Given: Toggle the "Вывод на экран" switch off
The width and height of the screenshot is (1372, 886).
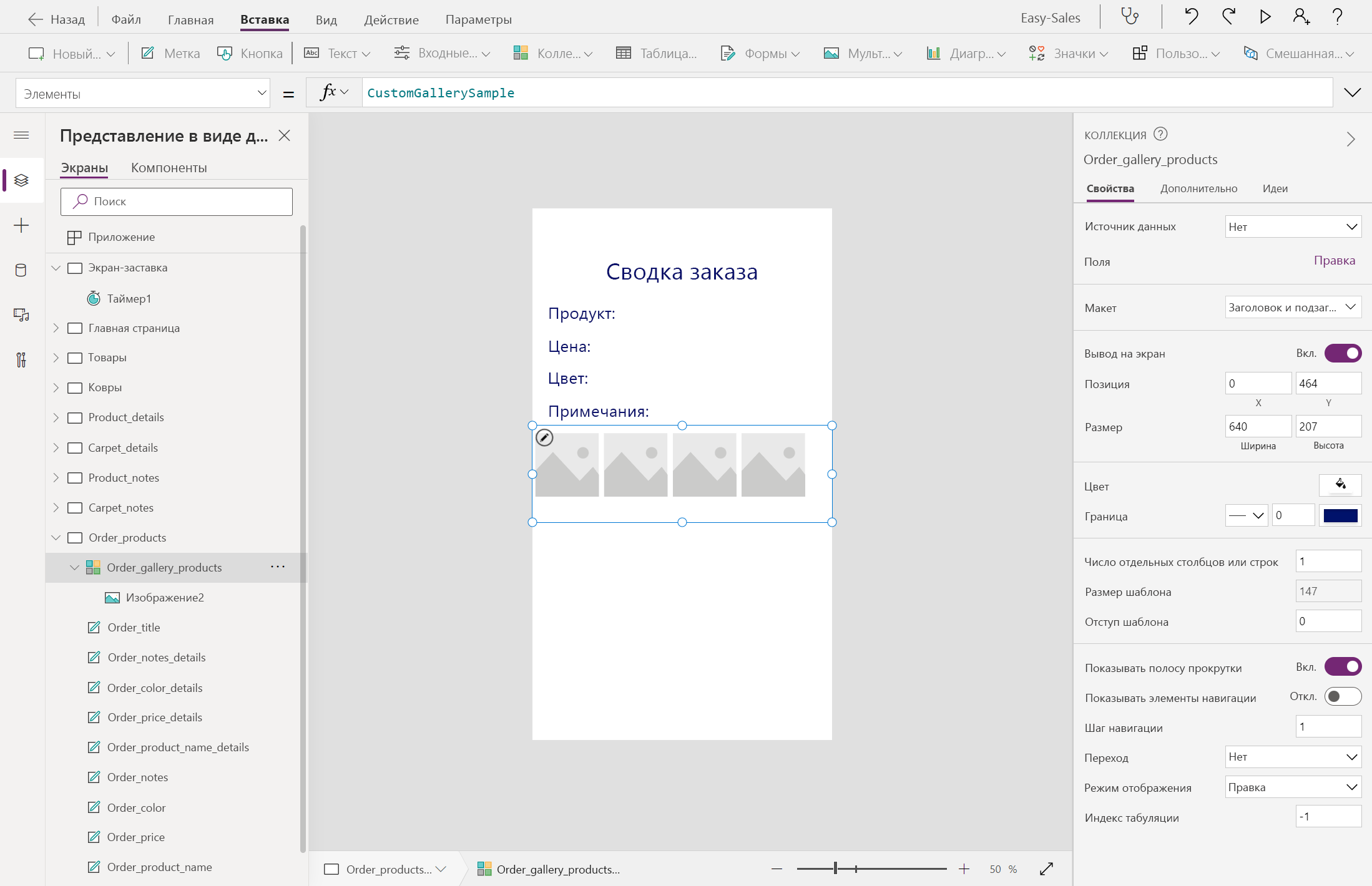Looking at the screenshot, I should [x=1343, y=353].
